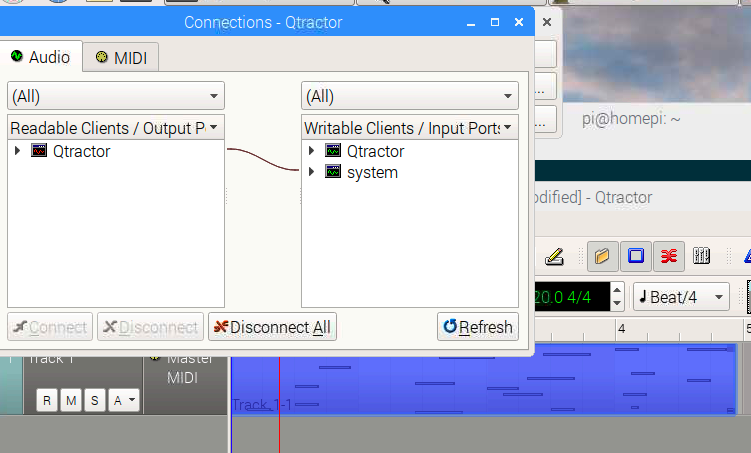
Task: Toggle the red Connections icon in toolbar
Action: 669,256
